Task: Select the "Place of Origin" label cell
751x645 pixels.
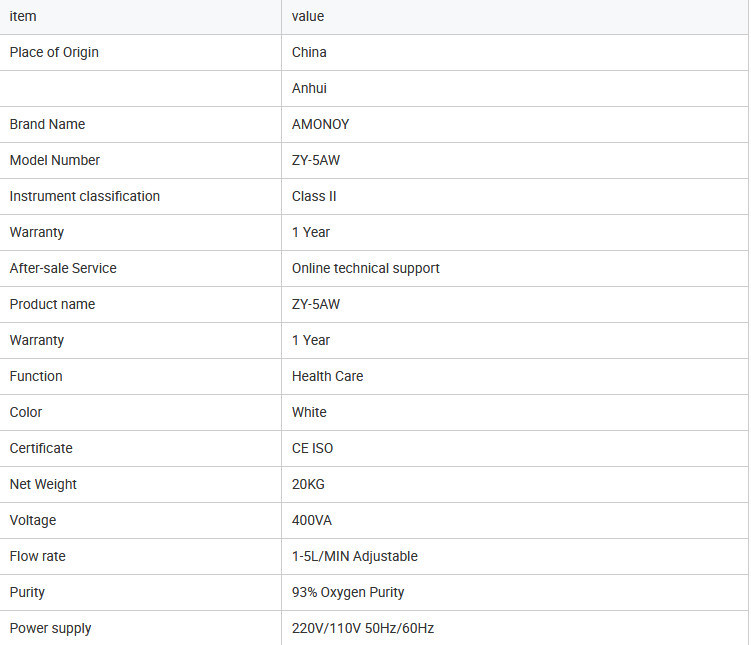Action: [54, 52]
